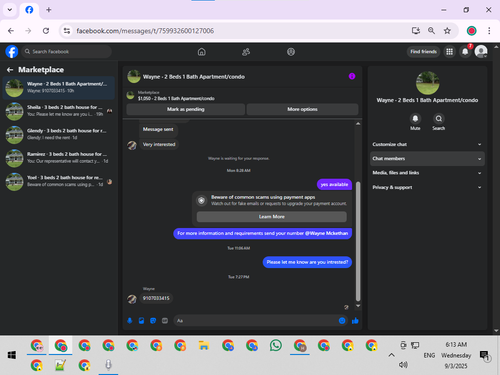
Task: Open Yoel 3 beds 2 bath conversation
Action: pos(59,181)
